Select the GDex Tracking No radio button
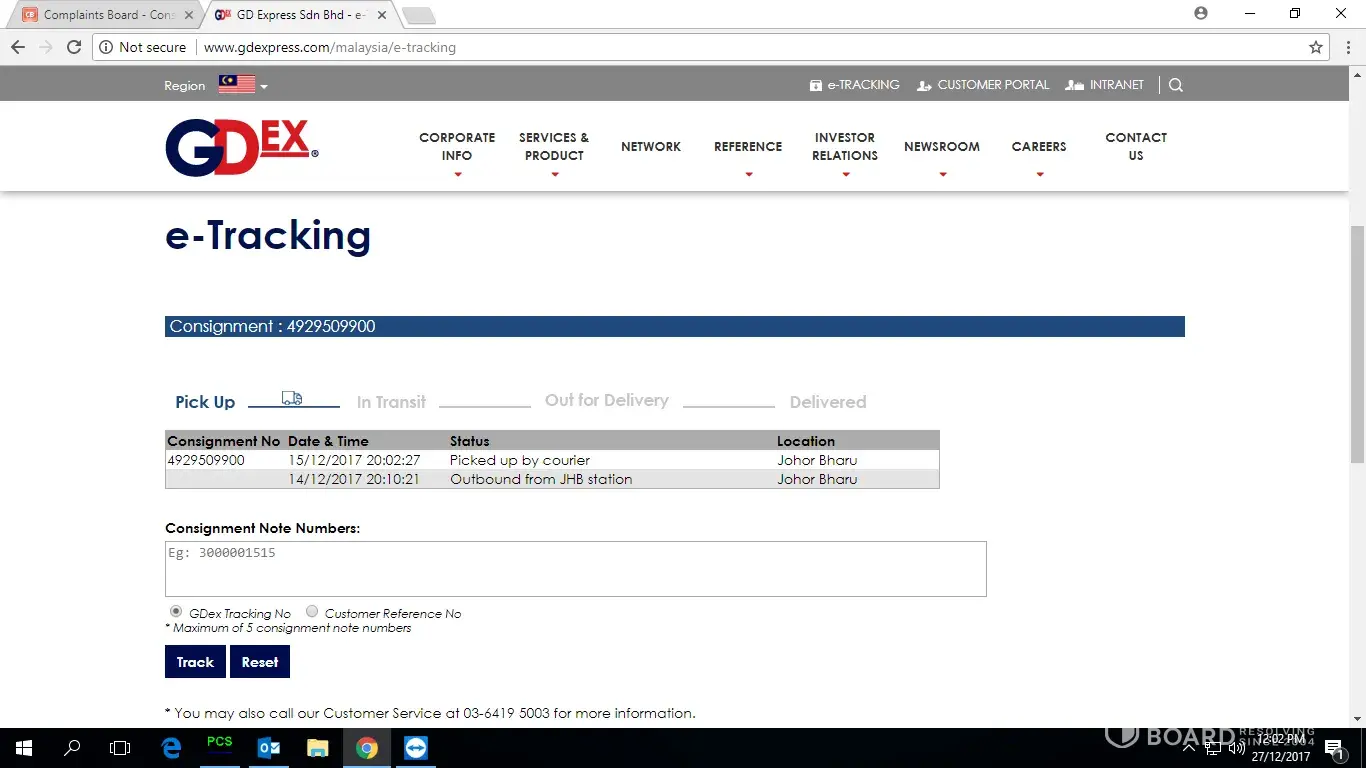 [x=176, y=611]
